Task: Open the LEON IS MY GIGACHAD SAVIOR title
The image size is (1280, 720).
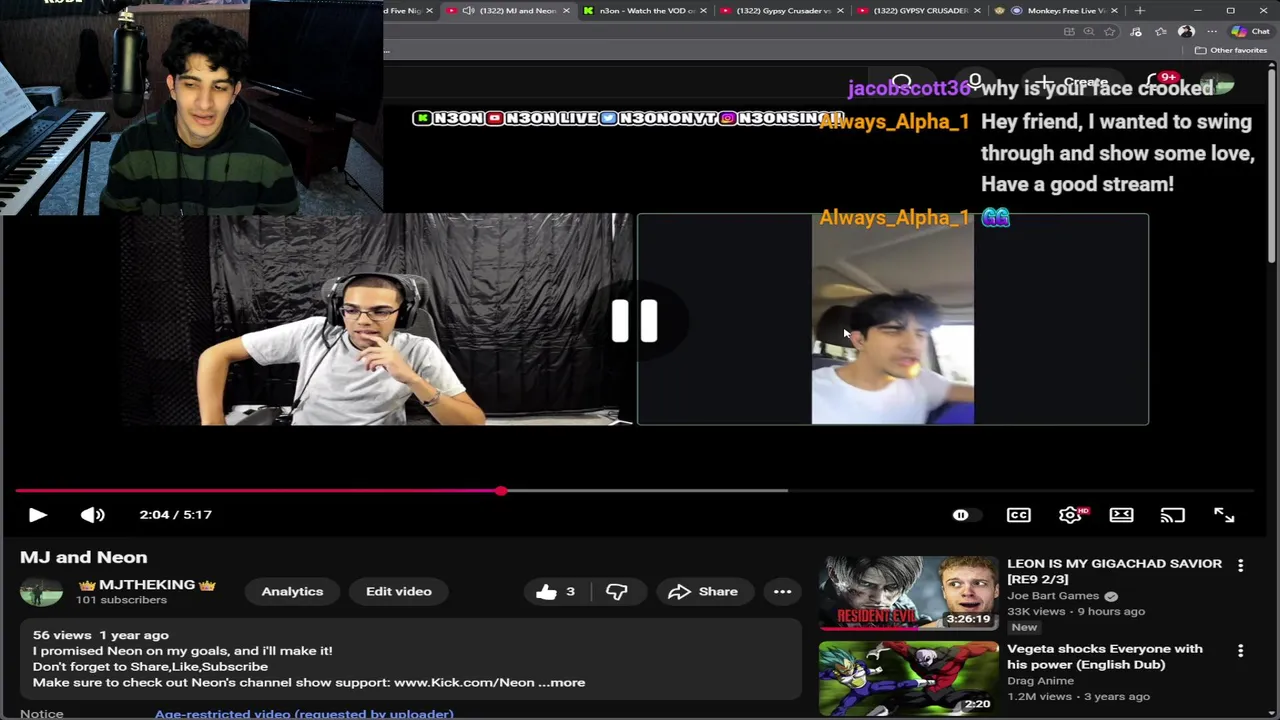Action: pyautogui.click(x=1114, y=571)
